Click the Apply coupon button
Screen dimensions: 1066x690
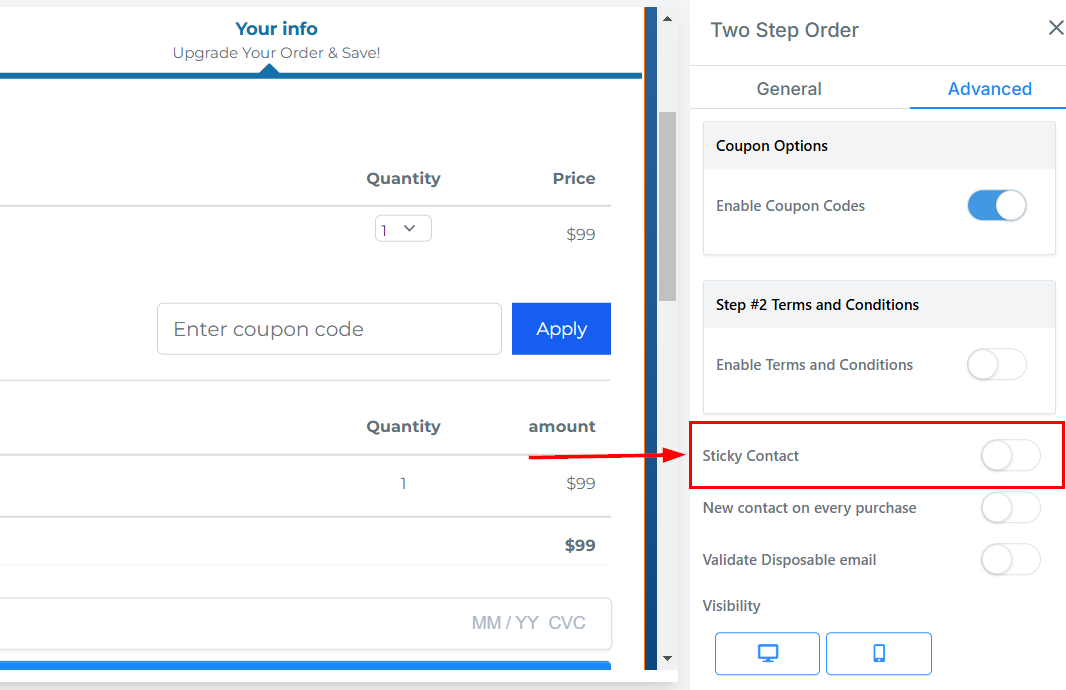(561, 329)
